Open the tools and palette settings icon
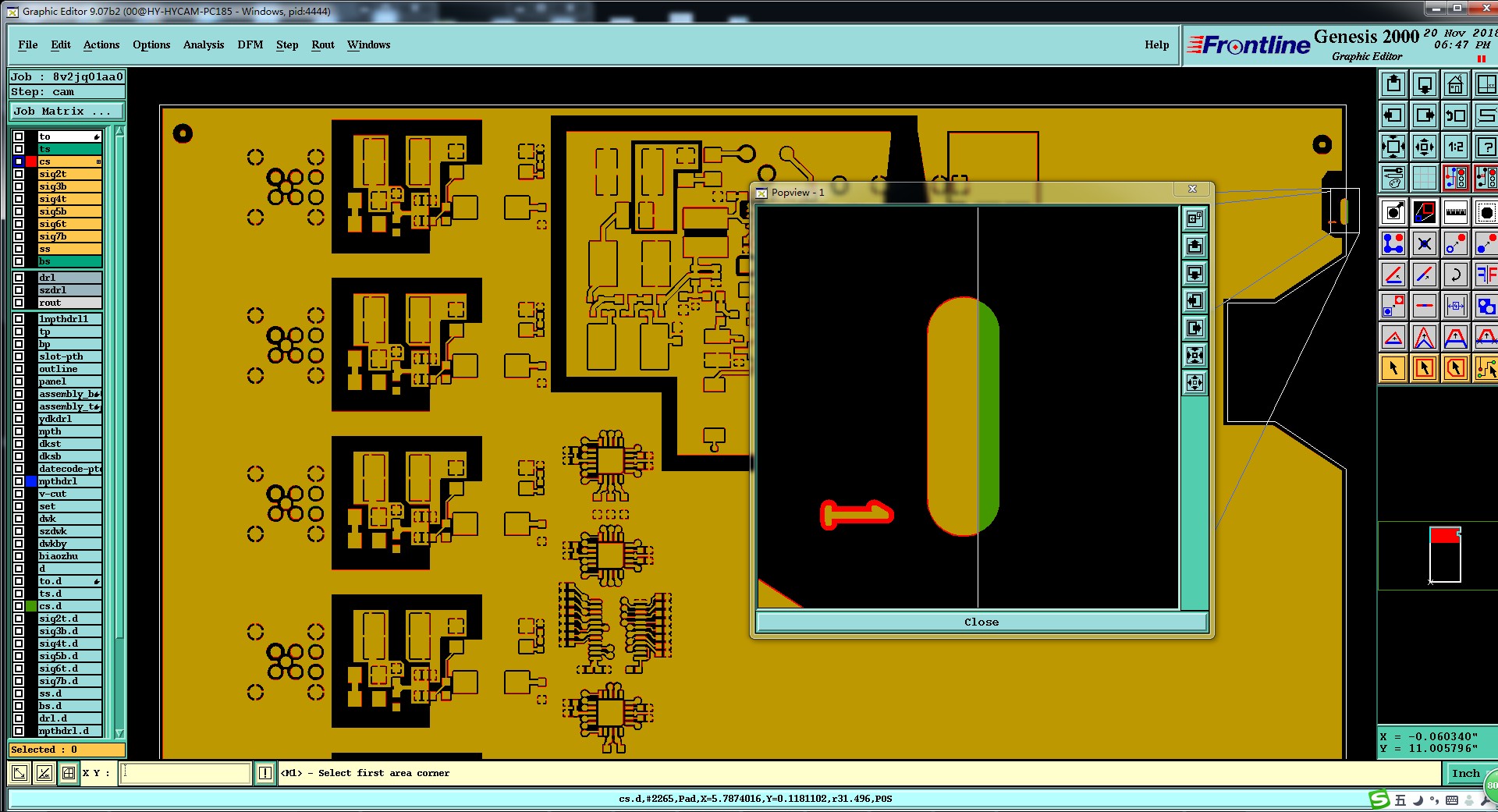Screen dimensions: 1498x812 click(x=1393, y=178)
